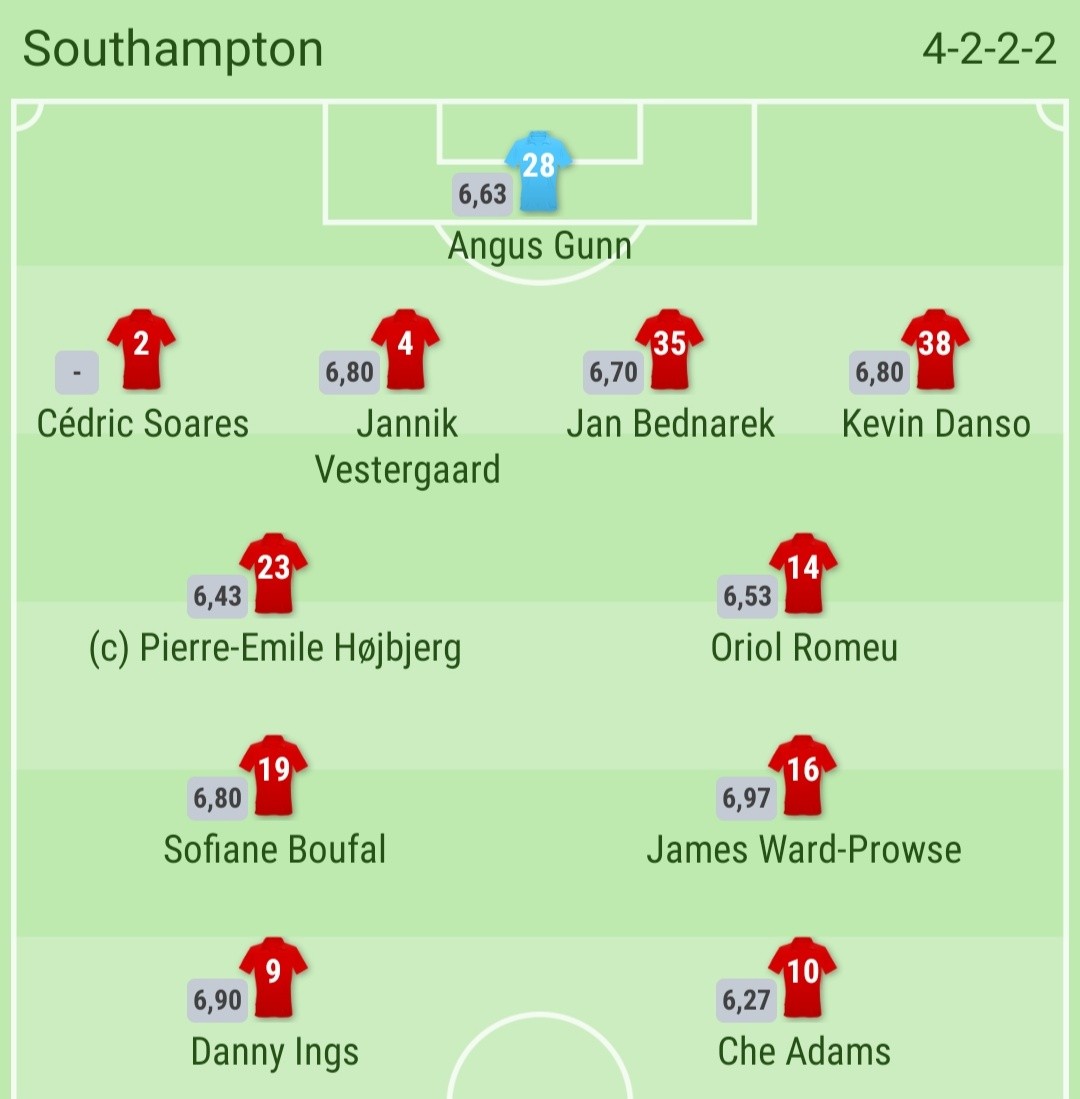Select Pierre-Emile Højbjerg's number 23 shirt

(273, 575)
